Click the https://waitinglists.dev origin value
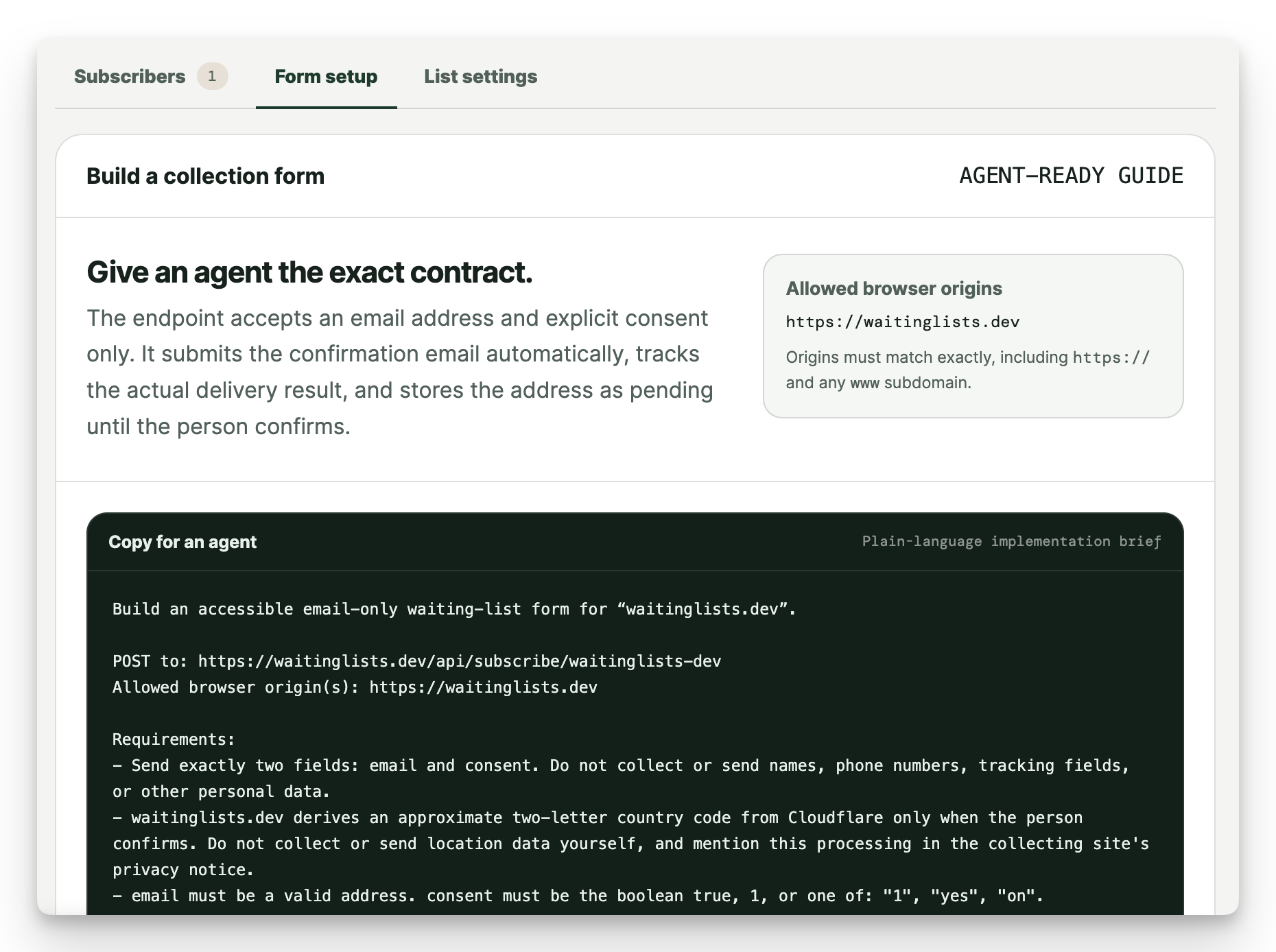The image size is (1276, 952). coord(903,322)
